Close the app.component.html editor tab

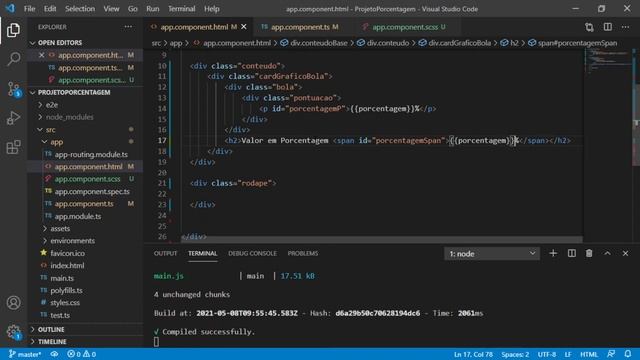pyautogui.click(x=244, y=27)
